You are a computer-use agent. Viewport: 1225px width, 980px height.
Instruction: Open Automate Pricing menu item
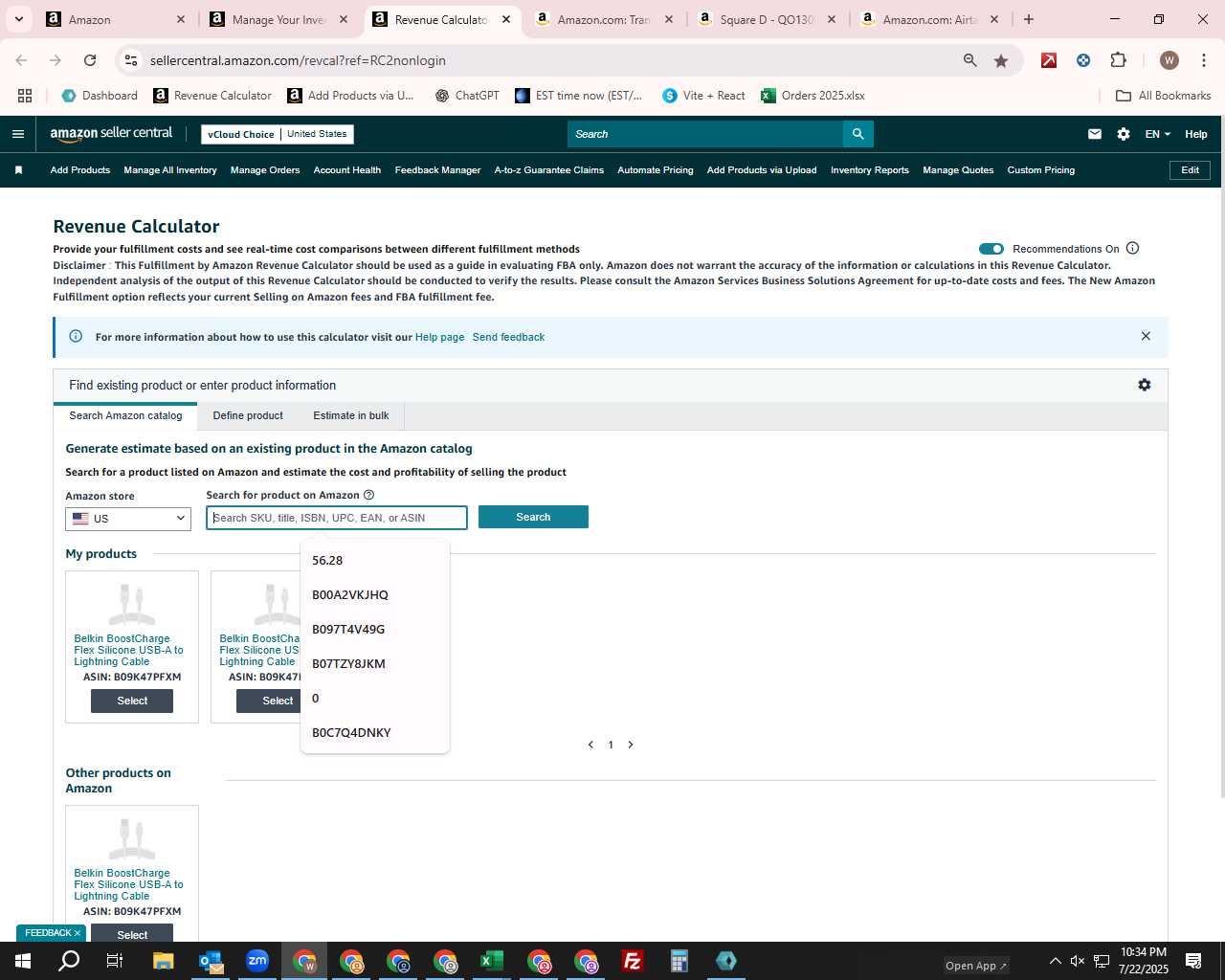656,170
